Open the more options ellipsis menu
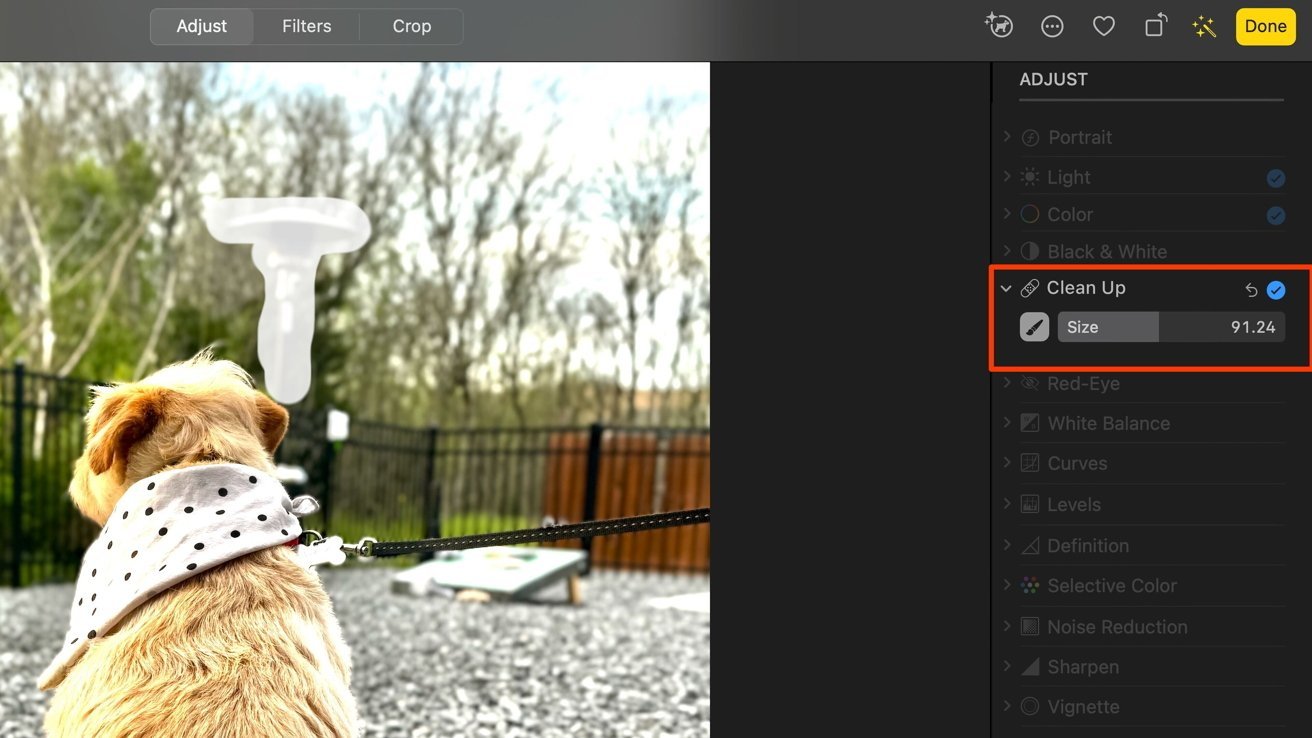This screenshot has width=1312, height=738. (x=1052, y=27)
